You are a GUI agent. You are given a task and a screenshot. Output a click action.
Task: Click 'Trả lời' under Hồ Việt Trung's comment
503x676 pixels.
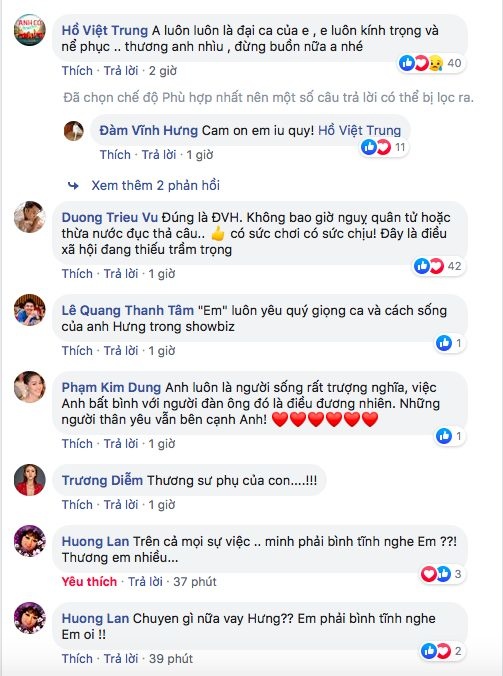click(x=121, y=71)
